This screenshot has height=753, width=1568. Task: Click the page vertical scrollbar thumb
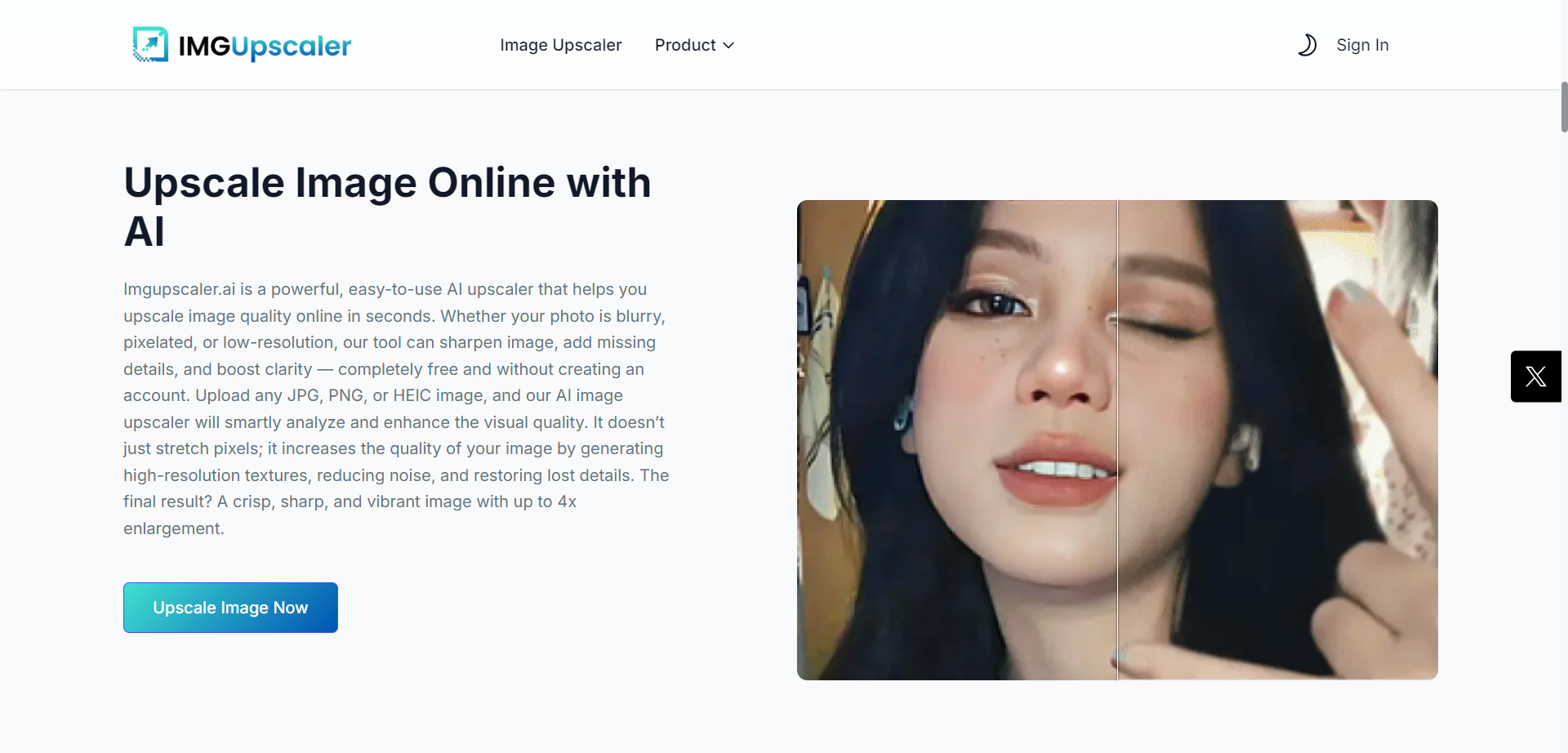pos(1564,106)
